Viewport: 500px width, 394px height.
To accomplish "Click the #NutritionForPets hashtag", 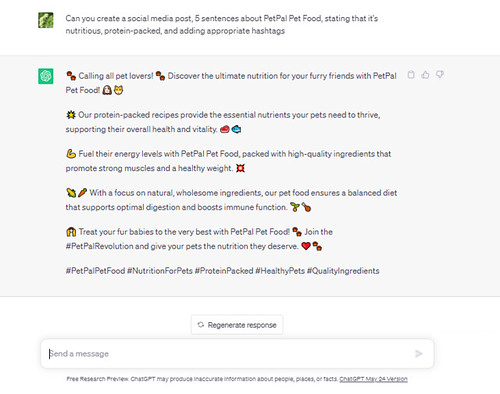I will (160, 271).
